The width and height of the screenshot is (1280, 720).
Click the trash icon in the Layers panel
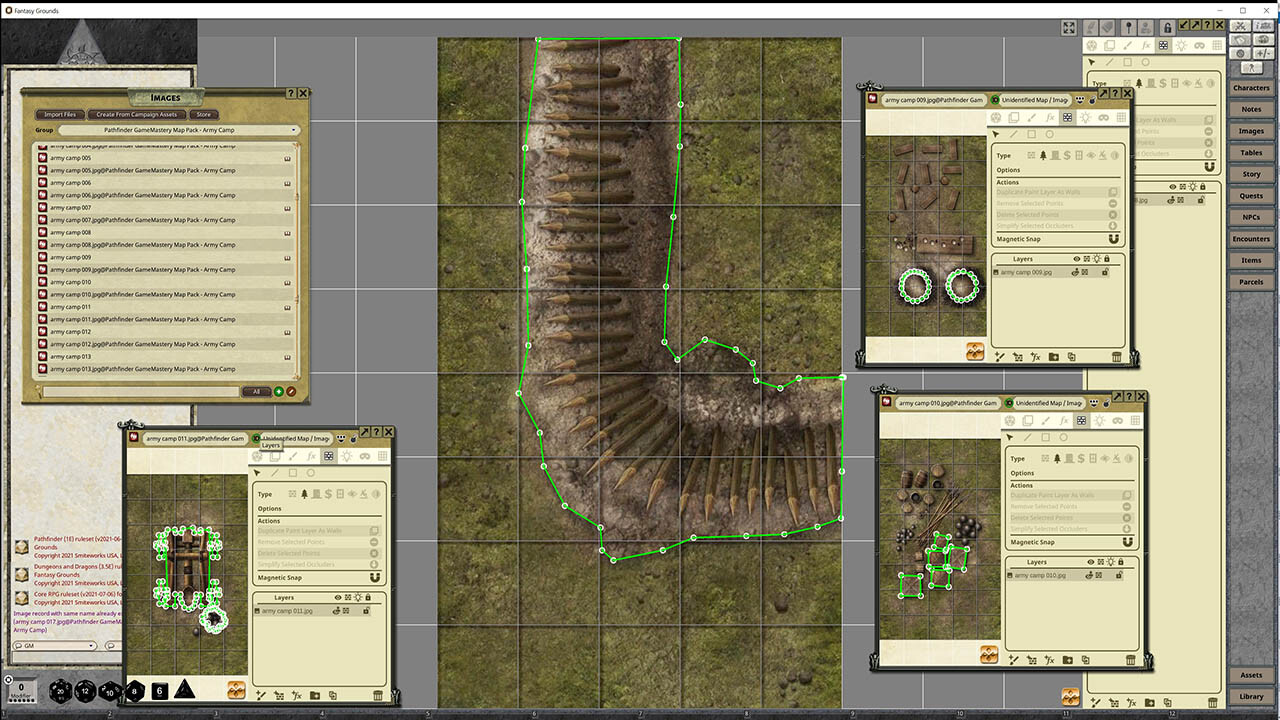(378, 695)
